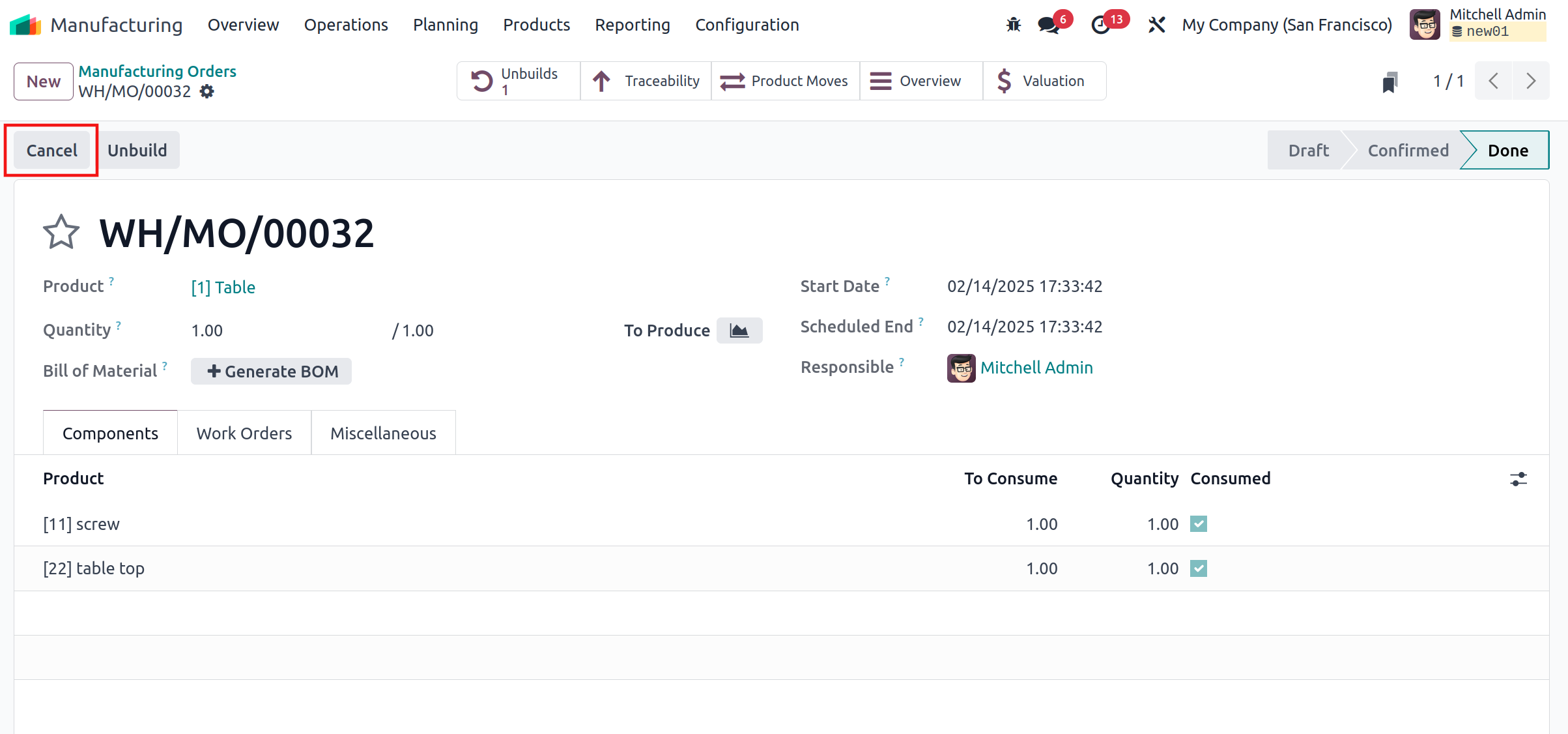This screenshot has height=734, width=1568.
Task: Click the wrench tools icon
Action: click(x=1156, y=25)
